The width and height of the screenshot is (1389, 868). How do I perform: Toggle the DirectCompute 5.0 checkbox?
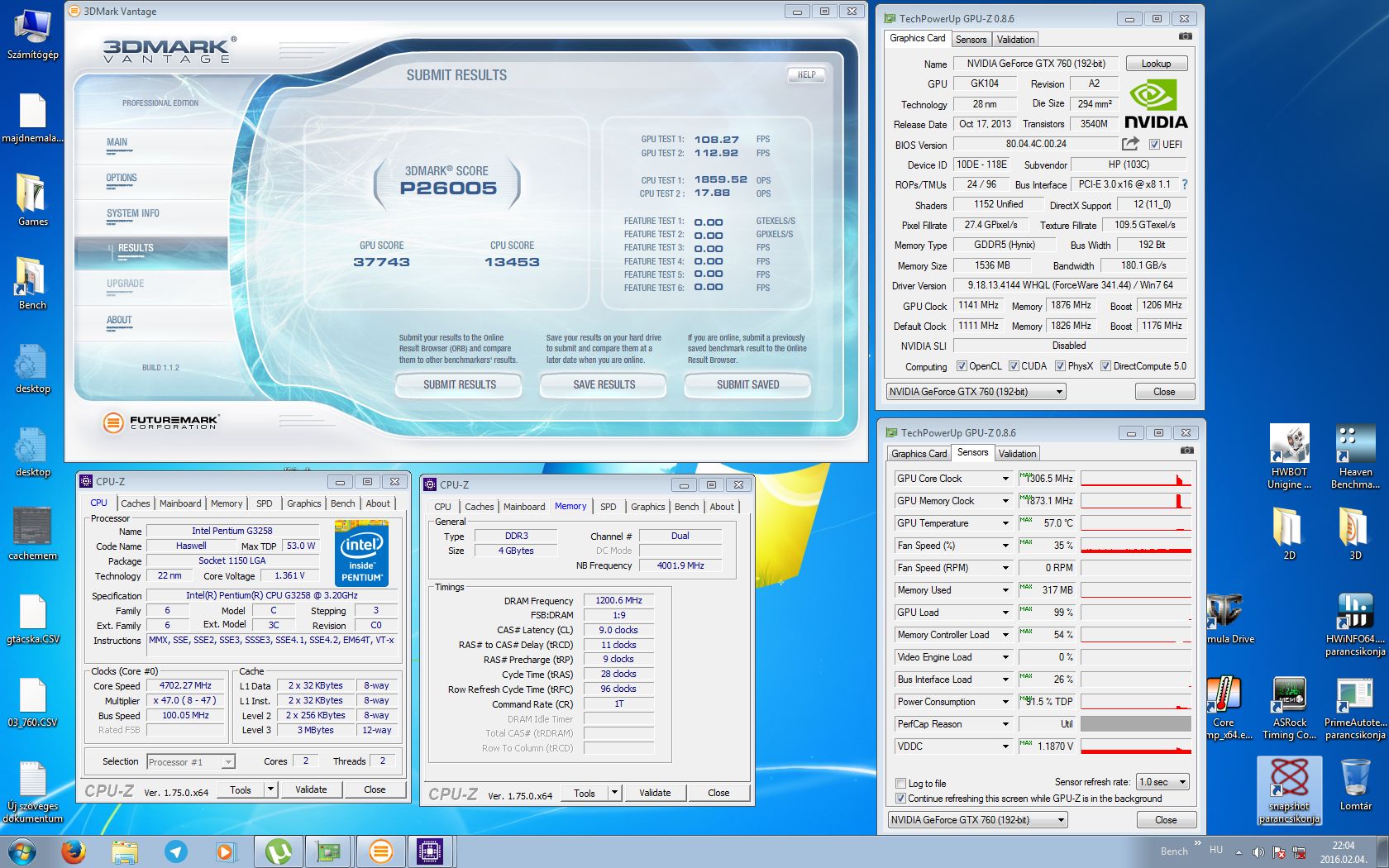coord(1105,366)
